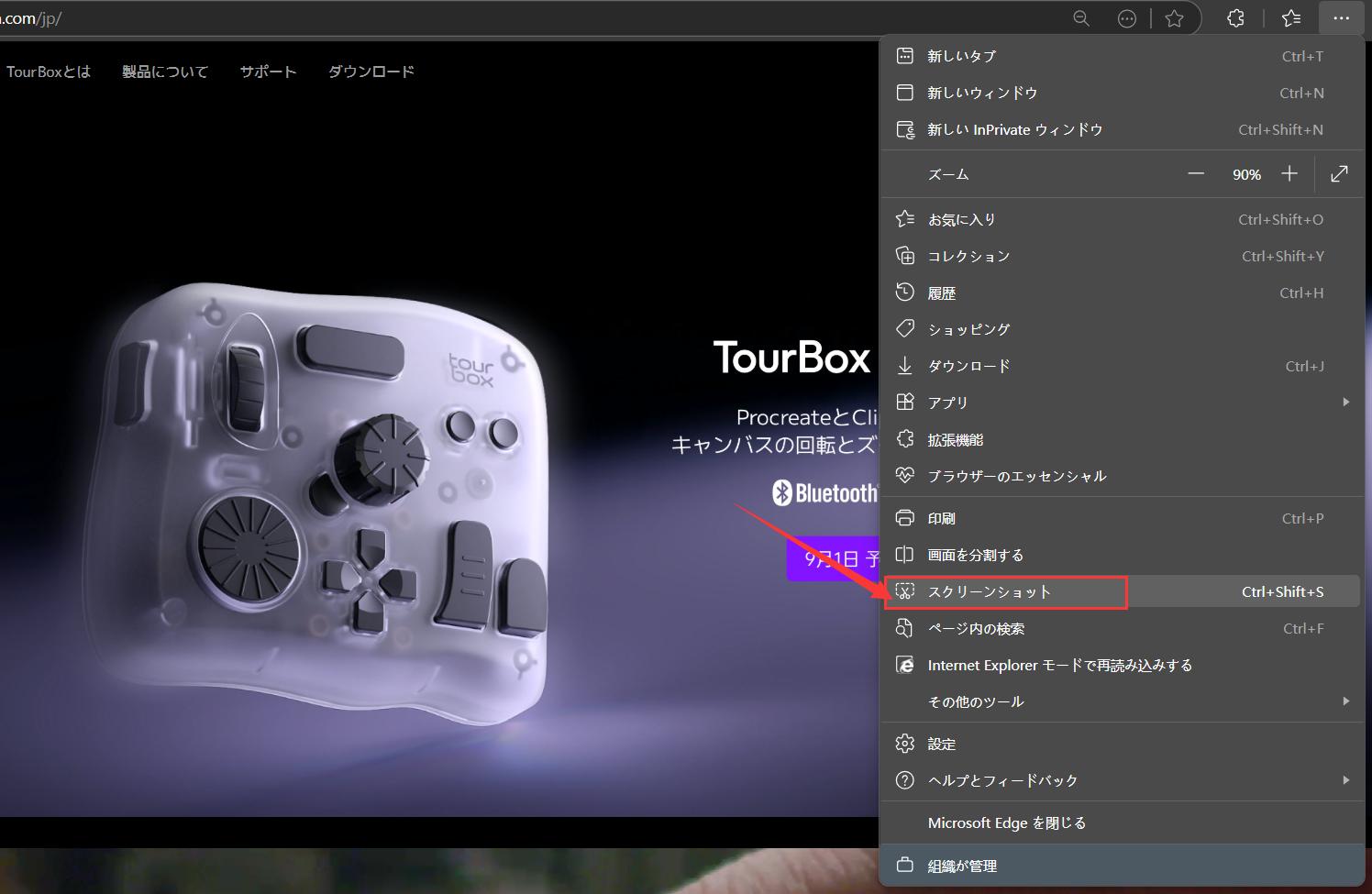Viewport: 1372px width, 894px height.
Task: Click the 印刷 printer icon
Action: click(904, 518)
